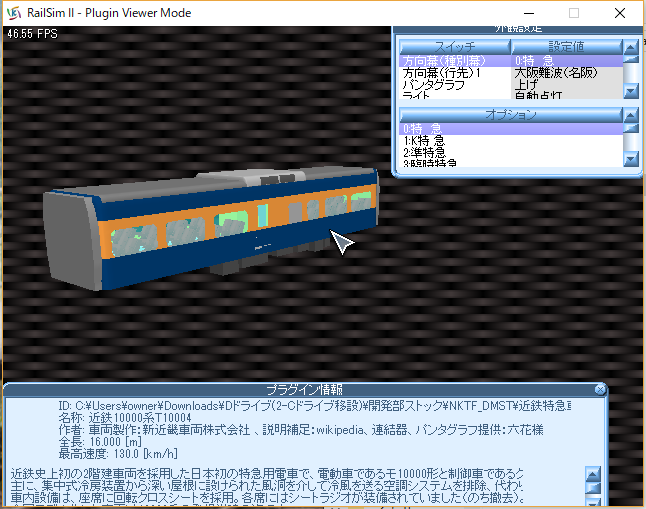The image size is (646, 509).
Task: Close the プラグイン情報 panel
Action: coord(600,389)
